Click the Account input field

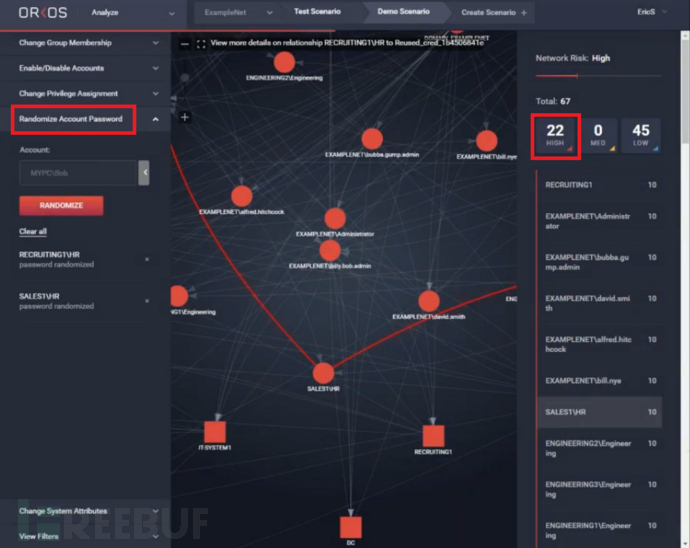[x=78, y=173]
